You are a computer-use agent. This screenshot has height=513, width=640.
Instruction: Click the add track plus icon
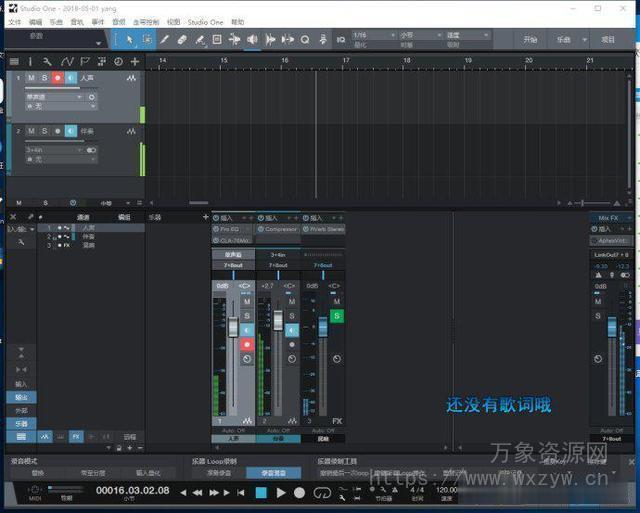134,62
